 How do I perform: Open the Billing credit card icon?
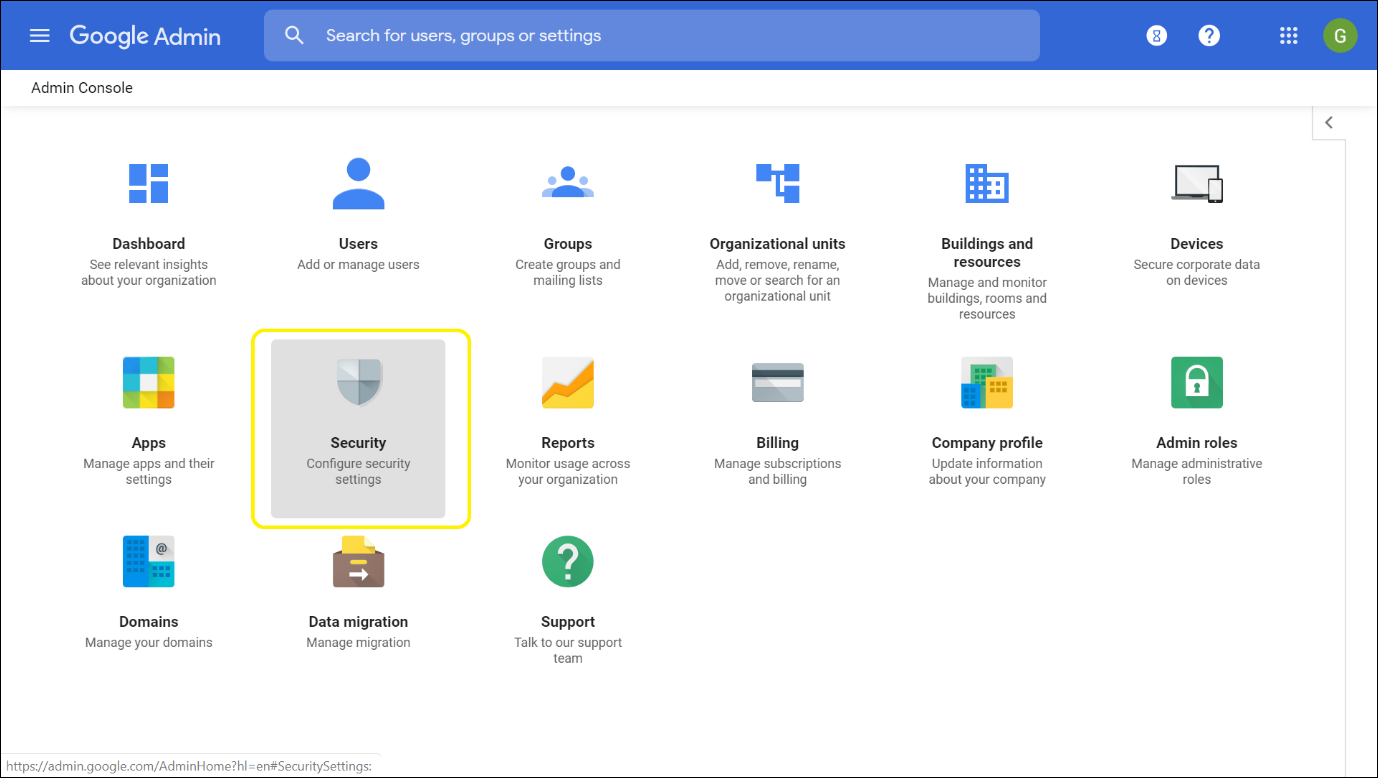(x=777, y=382)
